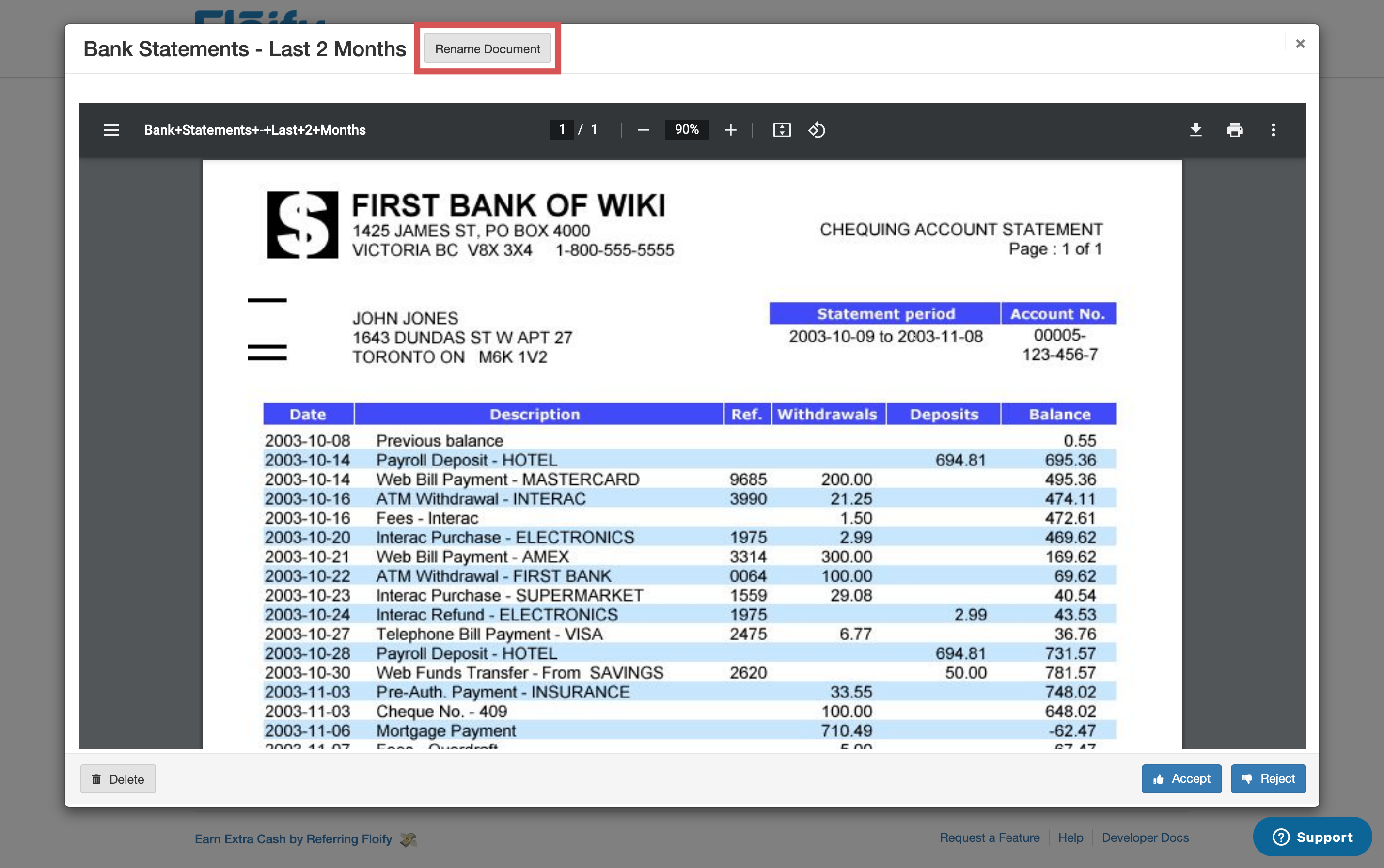Image resolution: width=1384 pixels, height=868 pixels.
Task: Click Pre-Auth. Payment - INSURANCE description
Action: point(503,692)
